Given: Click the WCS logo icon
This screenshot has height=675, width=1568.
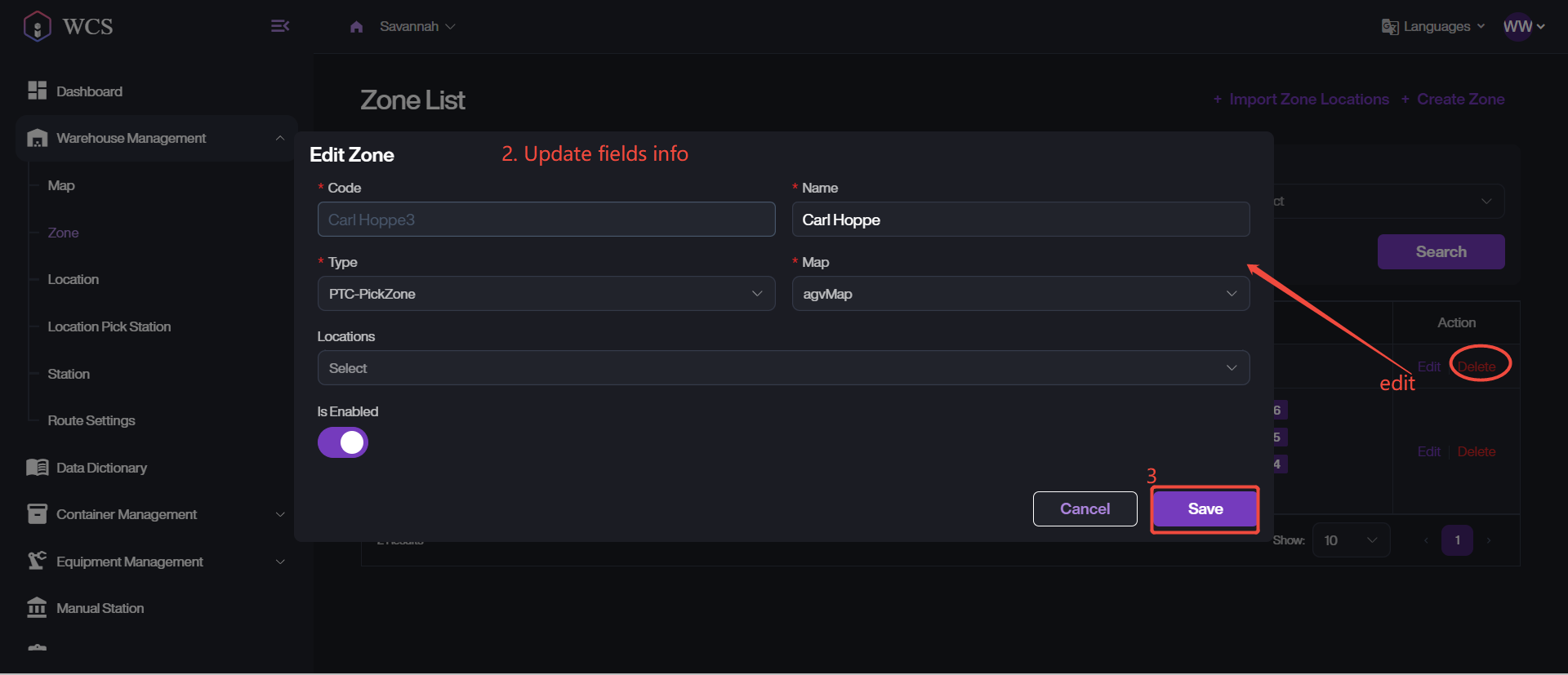Looking at the screenshot, I should click(x=38, y=26).
